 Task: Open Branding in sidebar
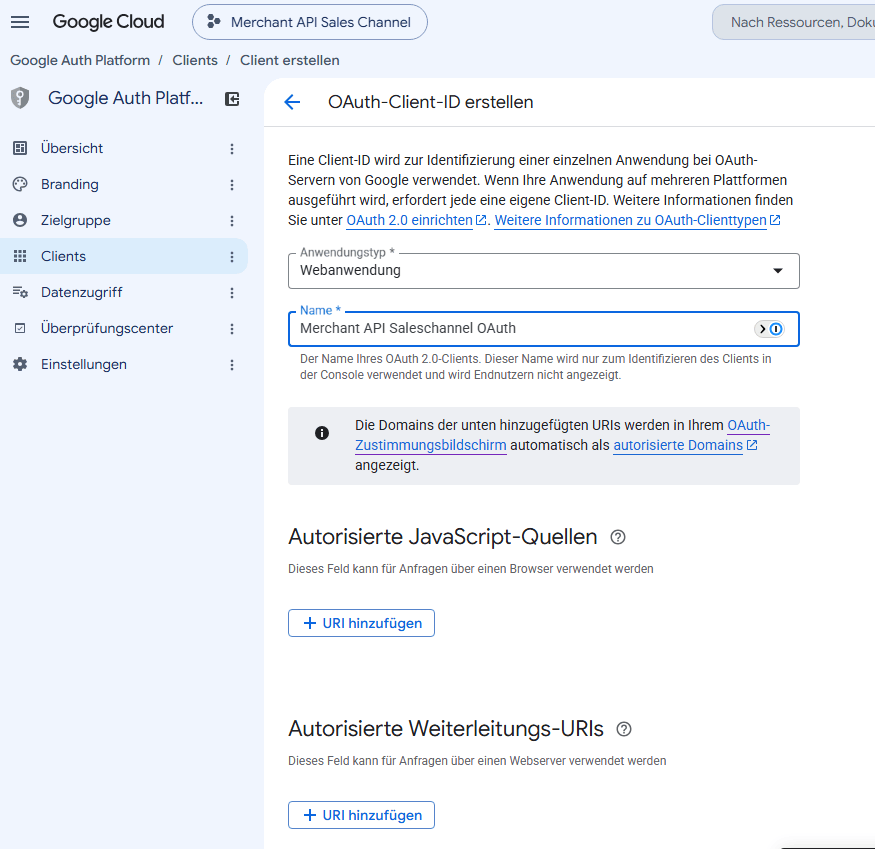click(x=124, y=184)
